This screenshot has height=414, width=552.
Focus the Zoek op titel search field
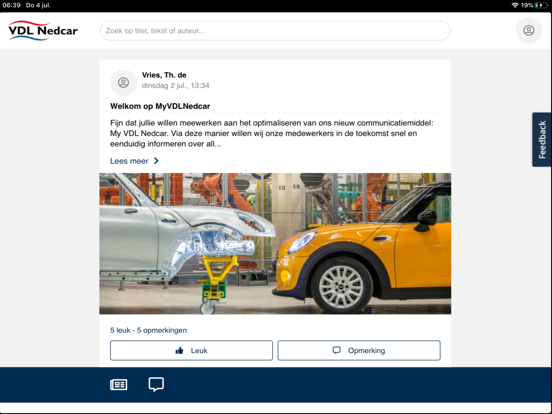click(x=275, y=31)
